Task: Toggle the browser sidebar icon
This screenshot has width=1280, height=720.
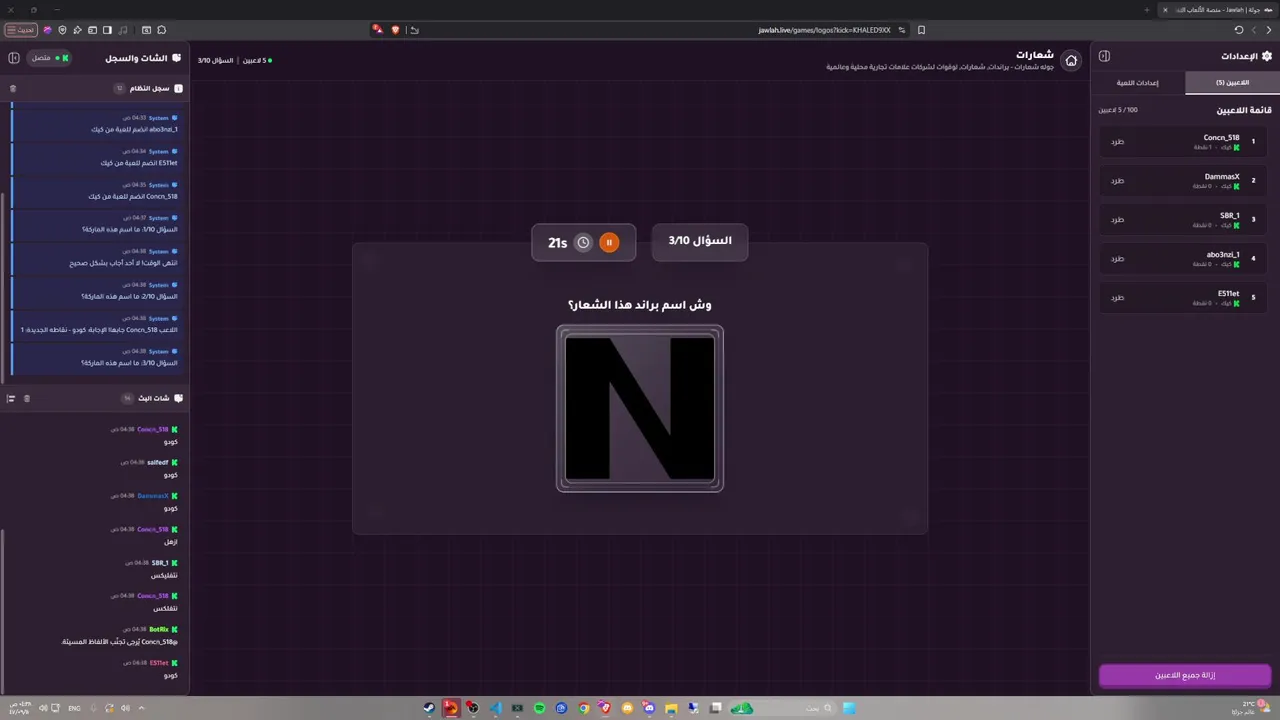Action: (107, 30)
